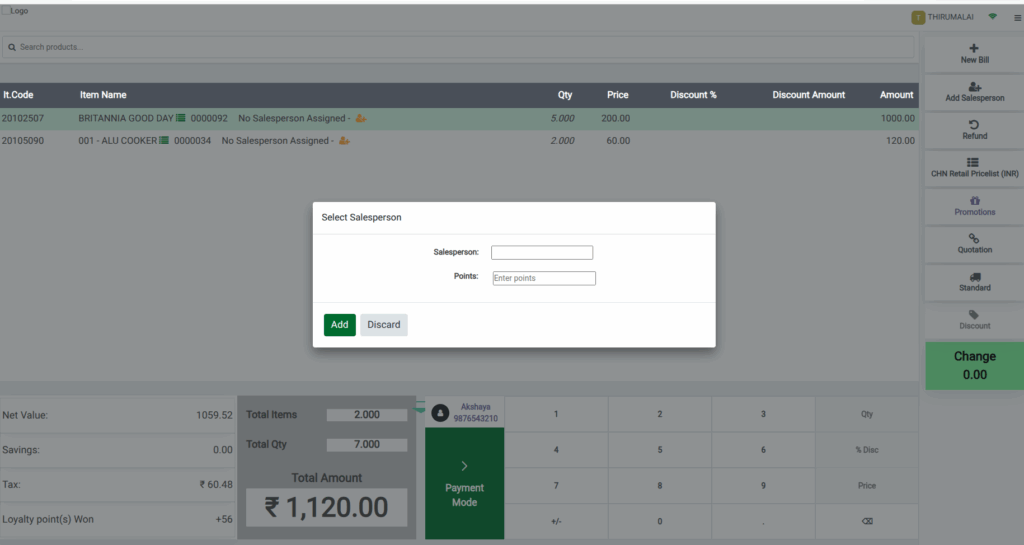Viewport: 1024px width, 545px height.
Task: Click the Search products box
Action: click(x=458, y=47)
